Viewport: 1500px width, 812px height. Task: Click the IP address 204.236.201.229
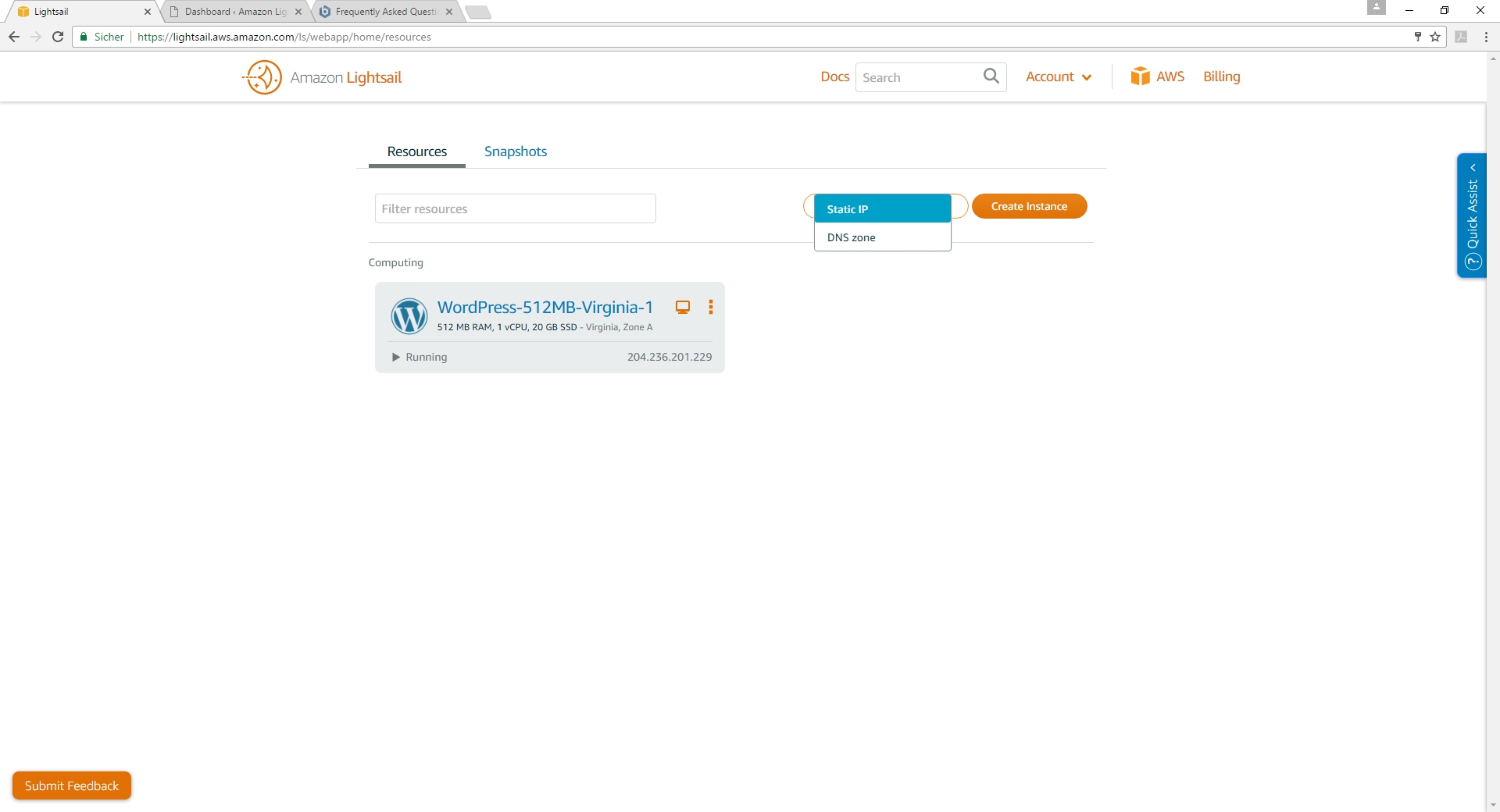pos(670,357)
